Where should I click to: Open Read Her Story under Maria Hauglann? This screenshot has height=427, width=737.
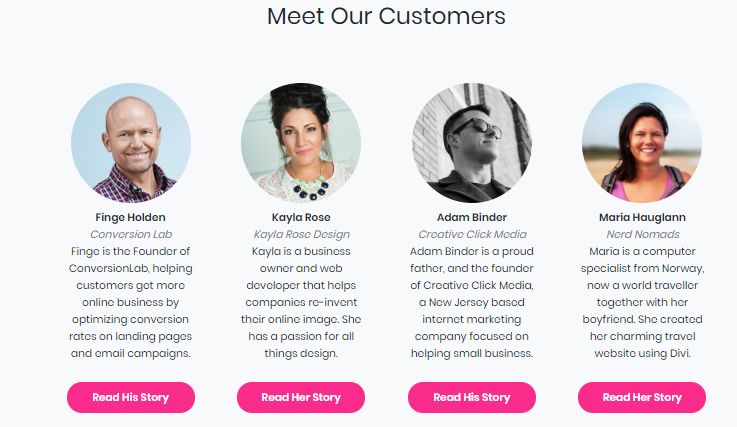(642, 397)
